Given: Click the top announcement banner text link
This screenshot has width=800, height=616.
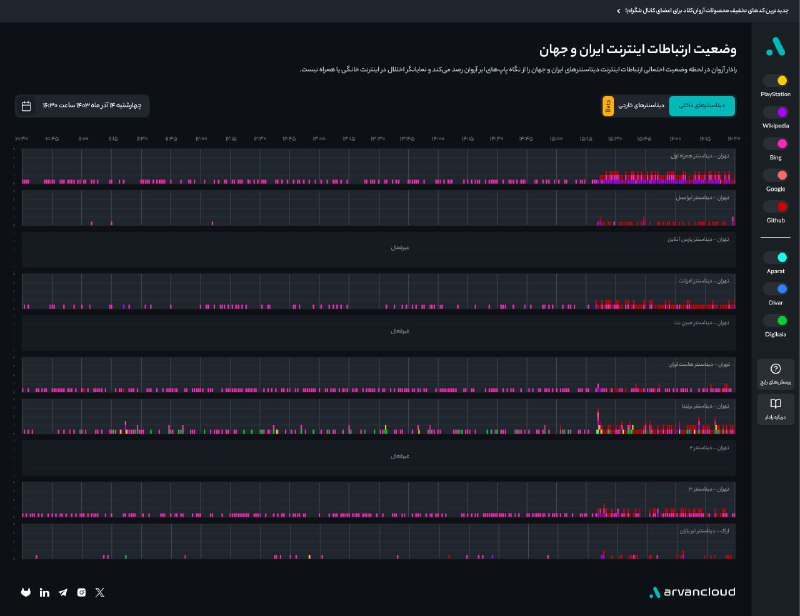Looking at the screenshot, I should click(x=707, y=11).
